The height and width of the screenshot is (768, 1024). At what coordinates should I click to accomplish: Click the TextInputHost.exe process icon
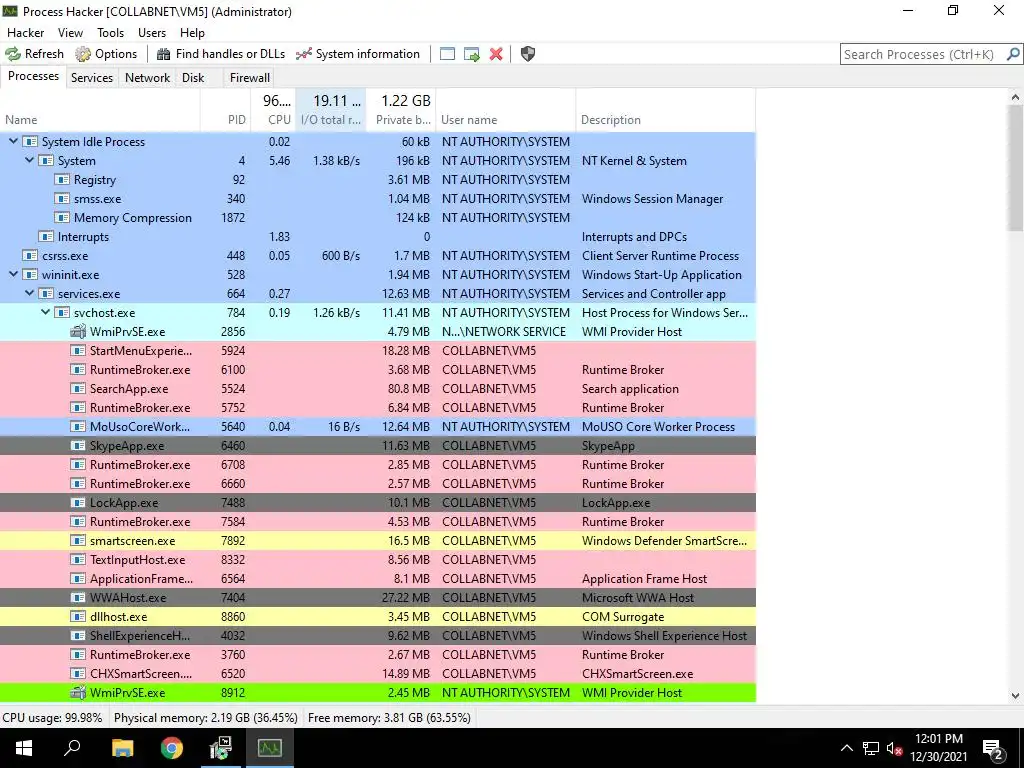tap(78, 560)
